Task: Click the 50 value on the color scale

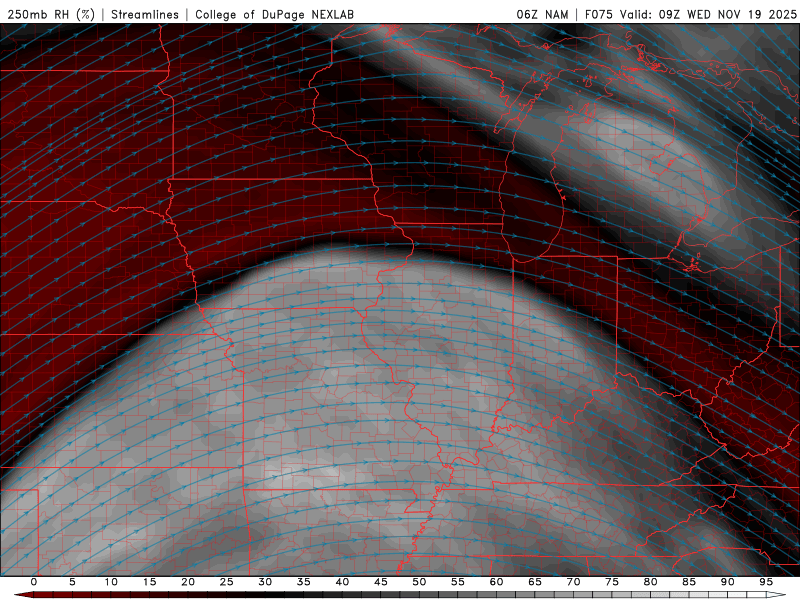Action: [419, 582]
